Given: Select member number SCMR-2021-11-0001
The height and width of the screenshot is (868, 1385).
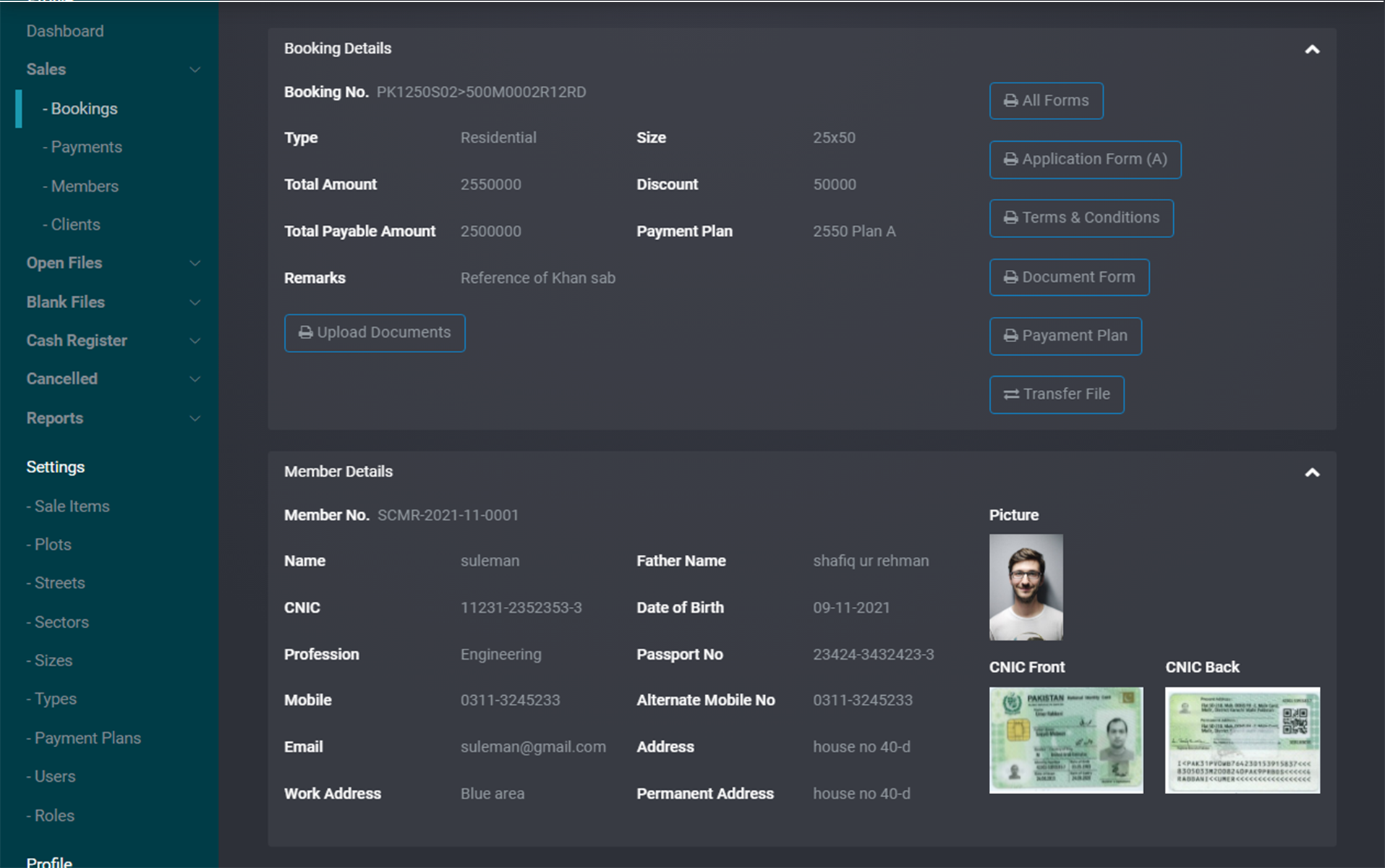Looking at the screenshot, I should (x=448, y=515).
